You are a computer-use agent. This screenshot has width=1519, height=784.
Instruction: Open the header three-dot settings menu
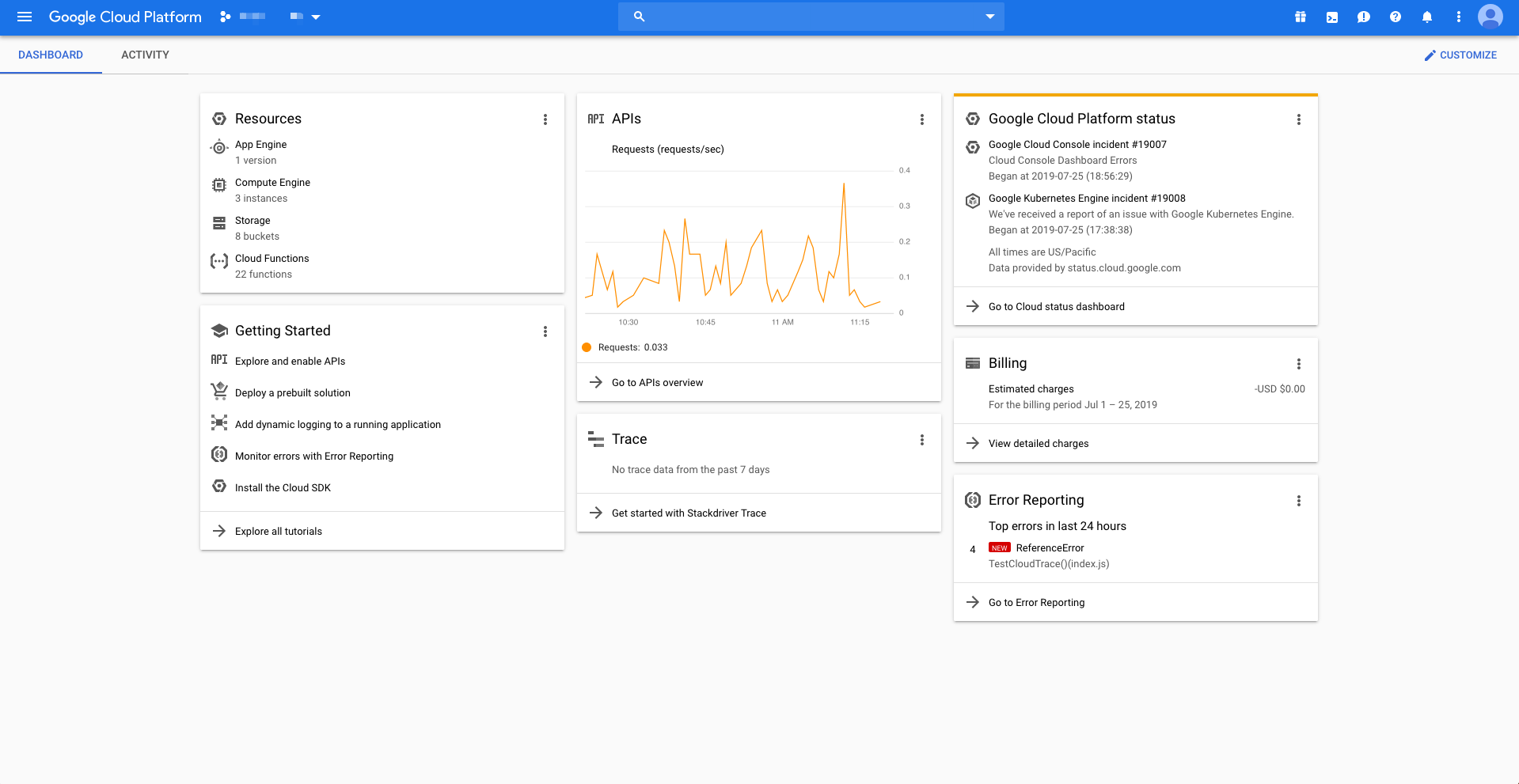tap(1459, 17)
